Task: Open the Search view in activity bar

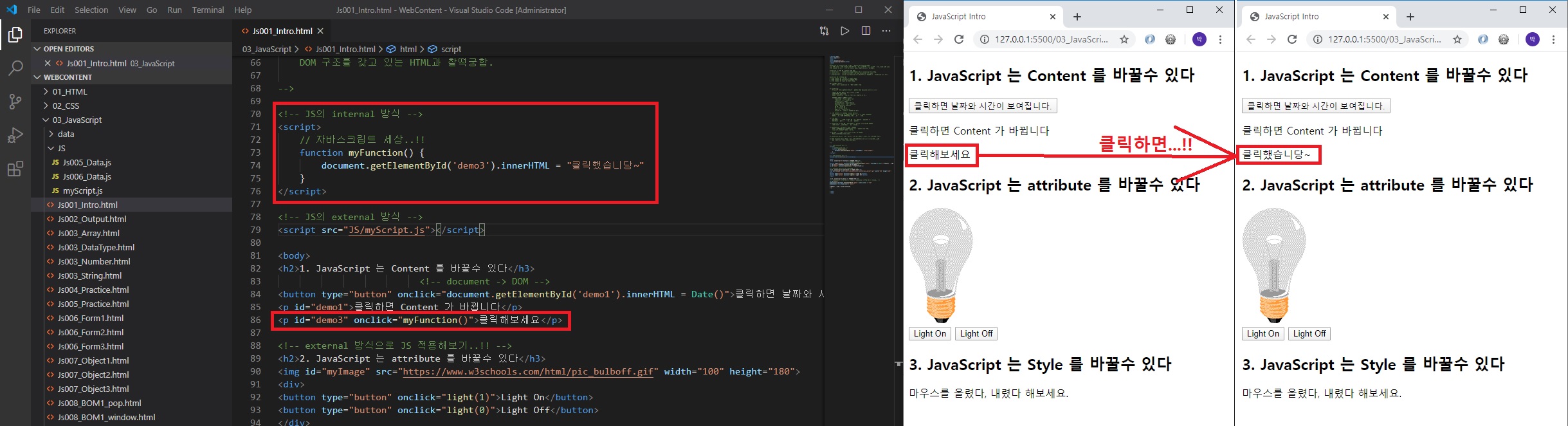Action: point(15,68)
